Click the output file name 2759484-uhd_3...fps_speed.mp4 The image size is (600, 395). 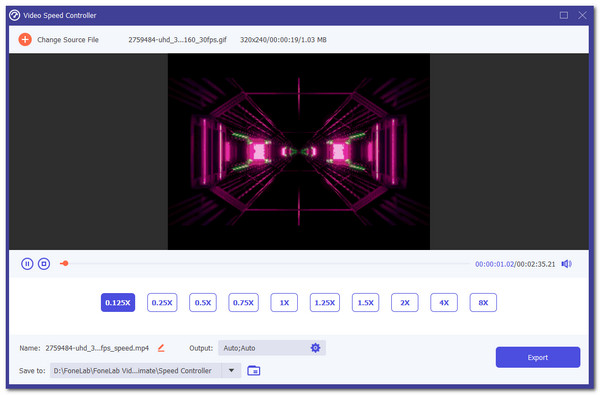coord(97,348)
